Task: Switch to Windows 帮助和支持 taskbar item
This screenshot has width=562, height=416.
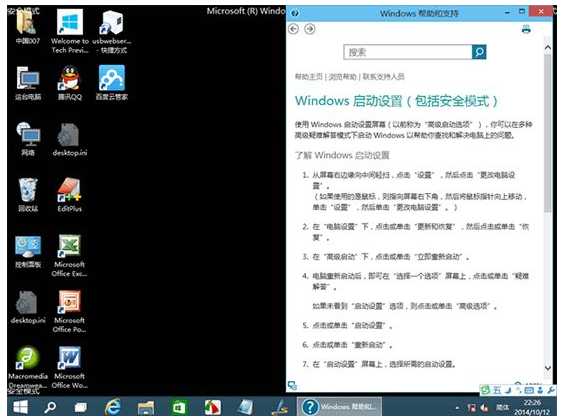Action: (339, 407)
